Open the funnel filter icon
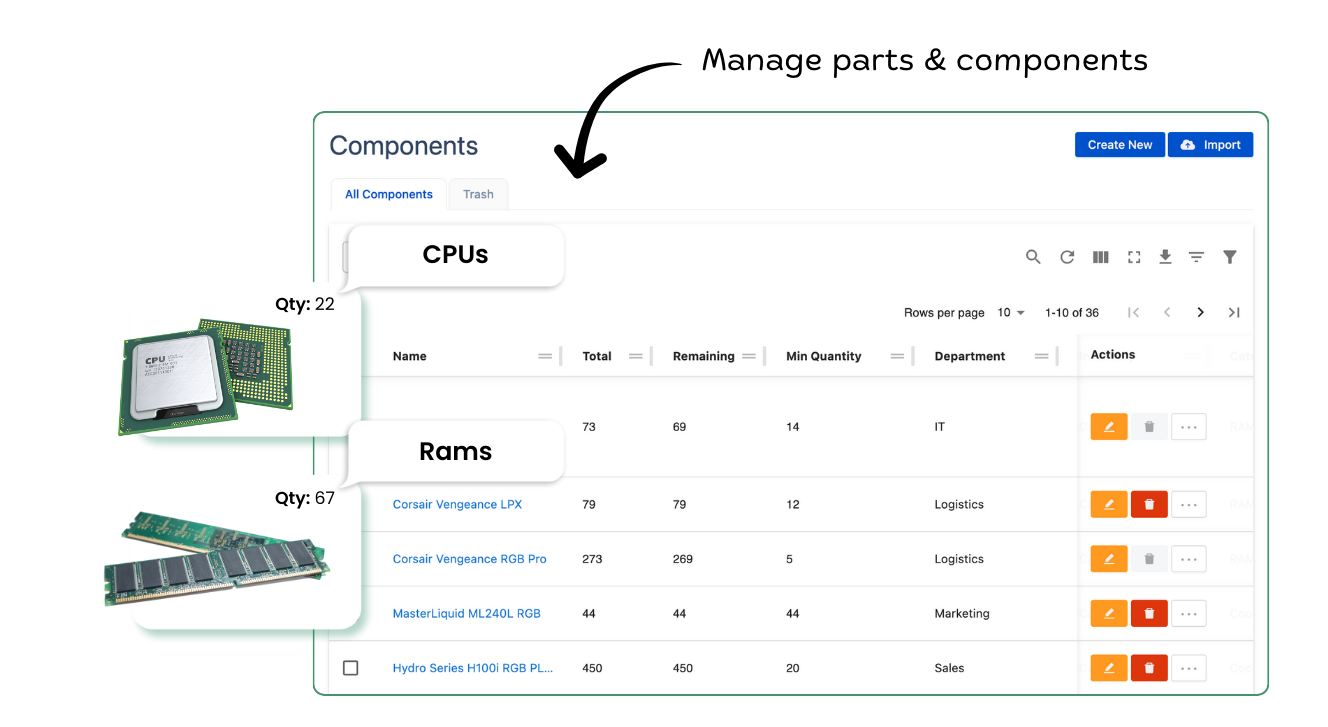 point(1230,257)
